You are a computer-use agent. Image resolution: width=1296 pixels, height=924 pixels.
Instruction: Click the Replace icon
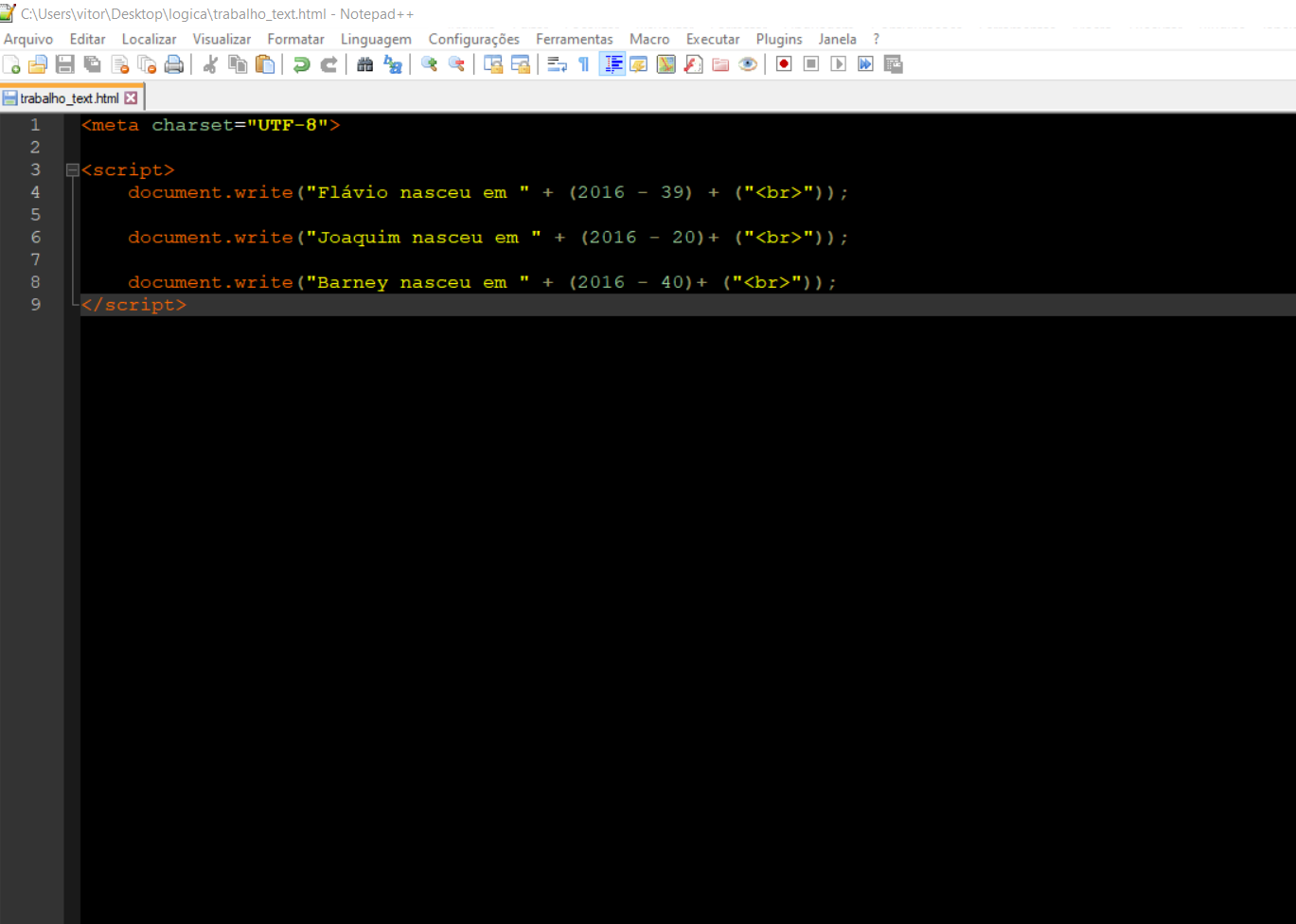(x=393, y=64)
